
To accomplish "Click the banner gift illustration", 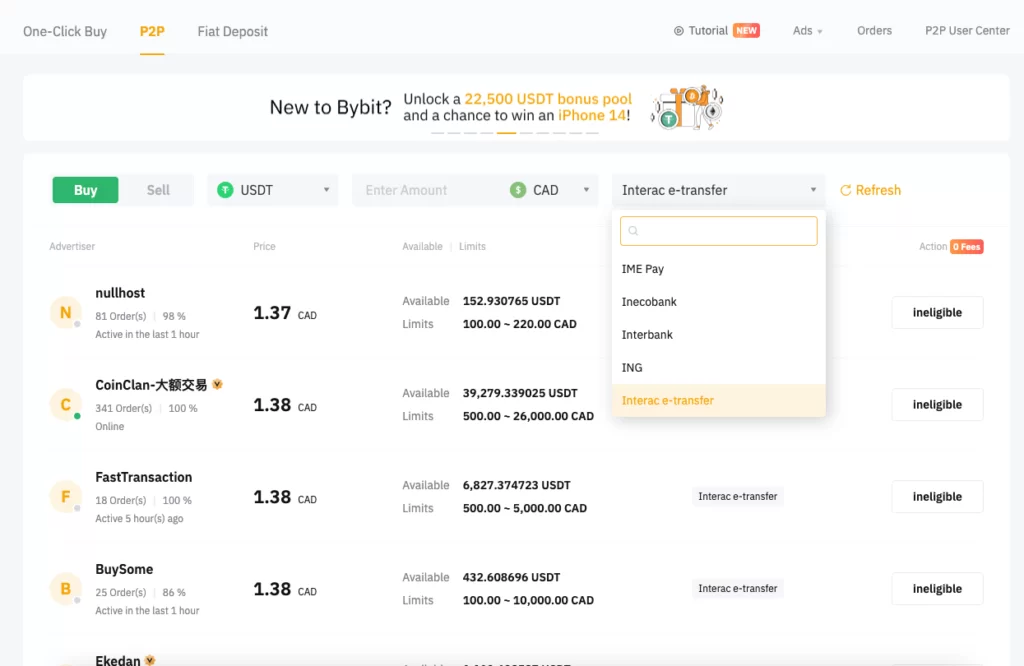I will point(687,107).
